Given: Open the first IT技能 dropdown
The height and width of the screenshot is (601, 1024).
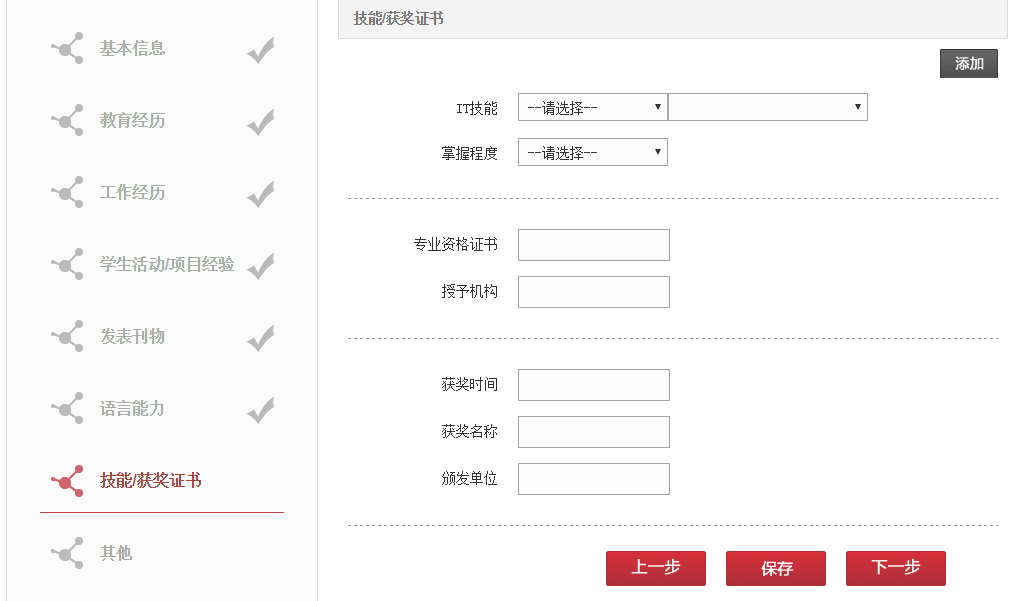Looking at the screenshot, I should [x=592, y=108].
